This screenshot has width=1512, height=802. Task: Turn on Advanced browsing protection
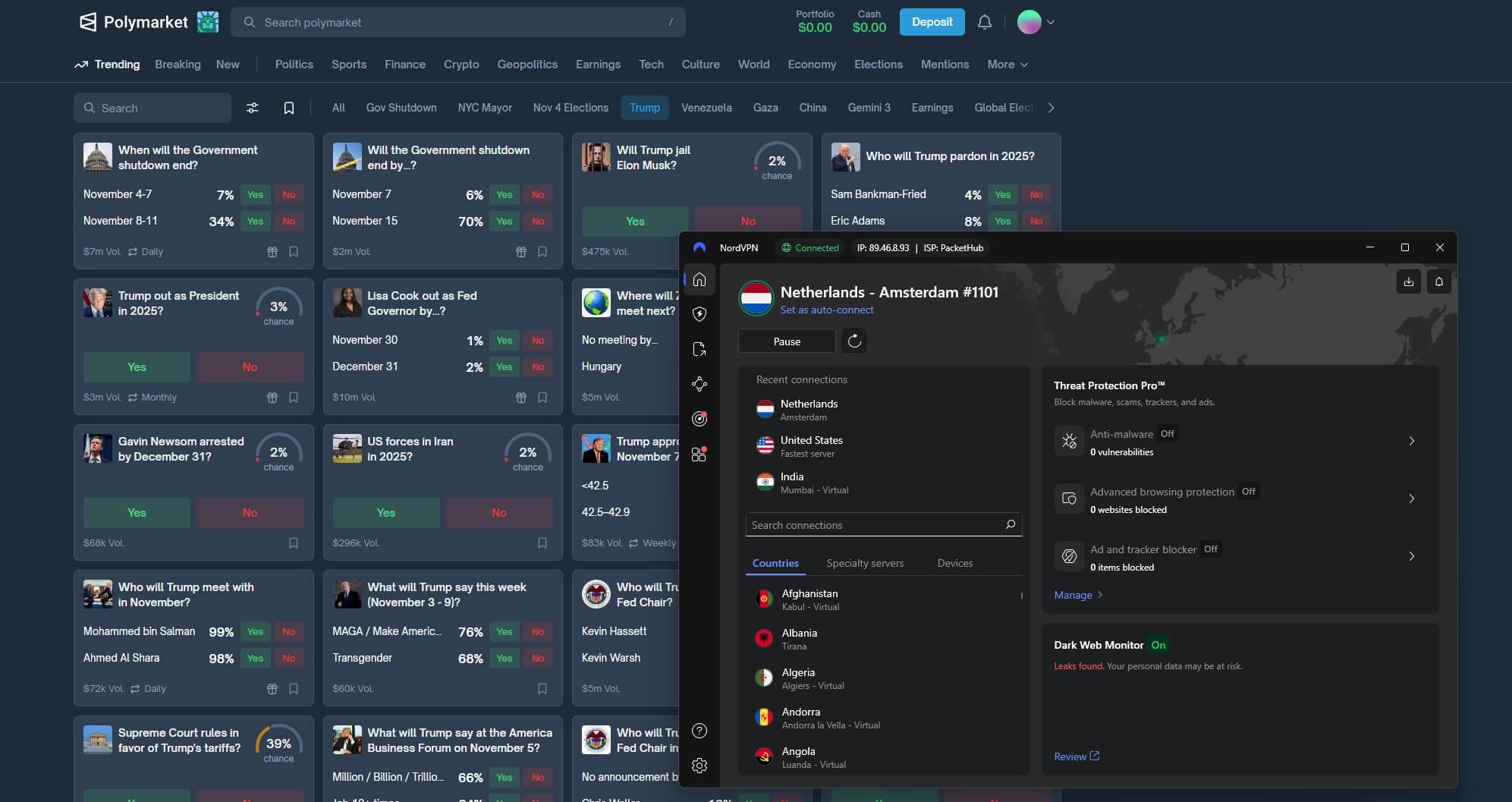click(x=1248, y=491)
